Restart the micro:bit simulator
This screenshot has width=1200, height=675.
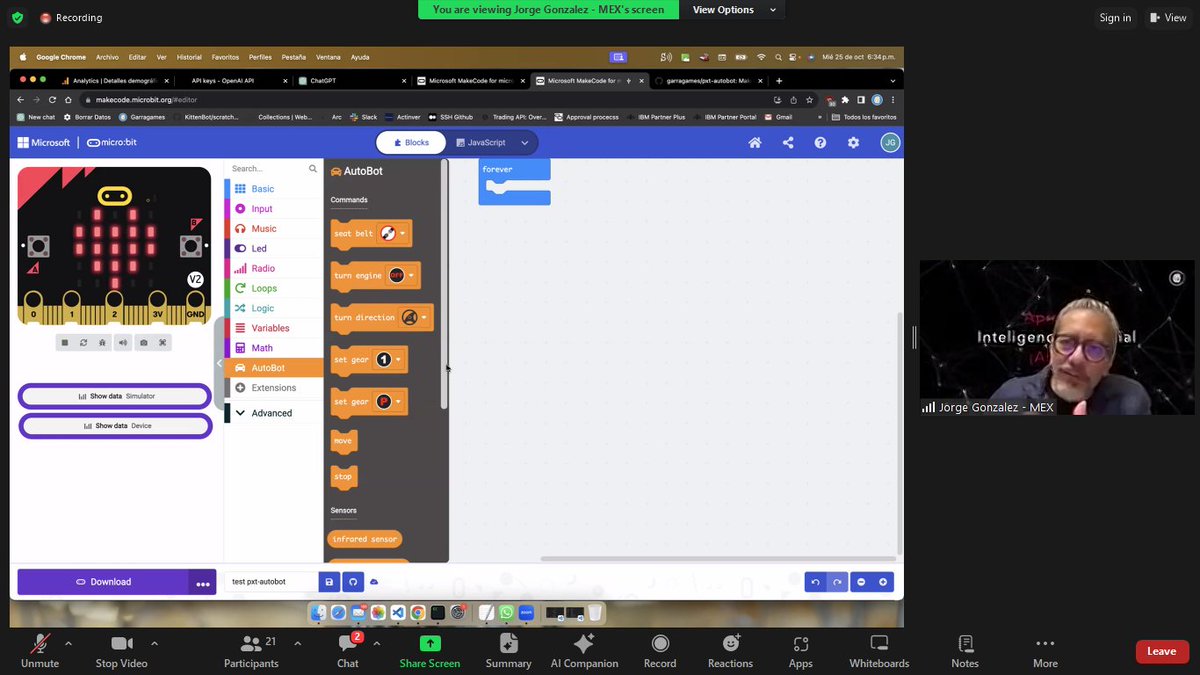(84, 343)
